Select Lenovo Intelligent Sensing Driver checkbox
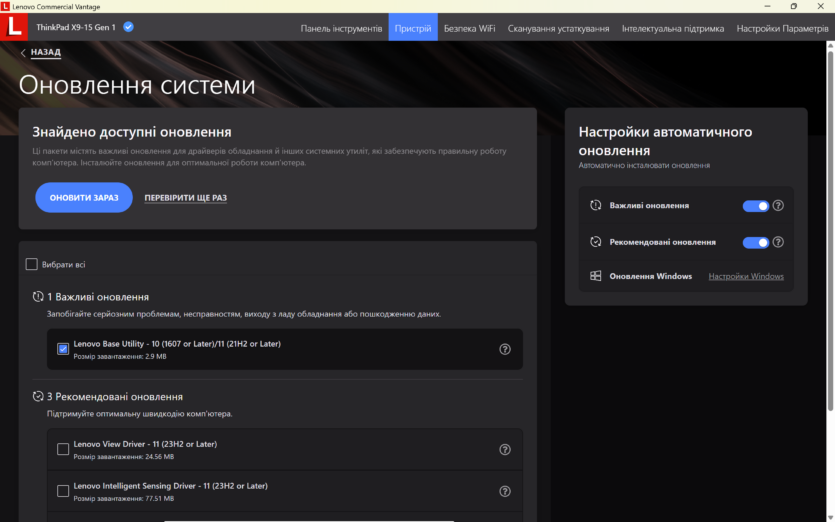The image size is (835, 522). [63, 491]
